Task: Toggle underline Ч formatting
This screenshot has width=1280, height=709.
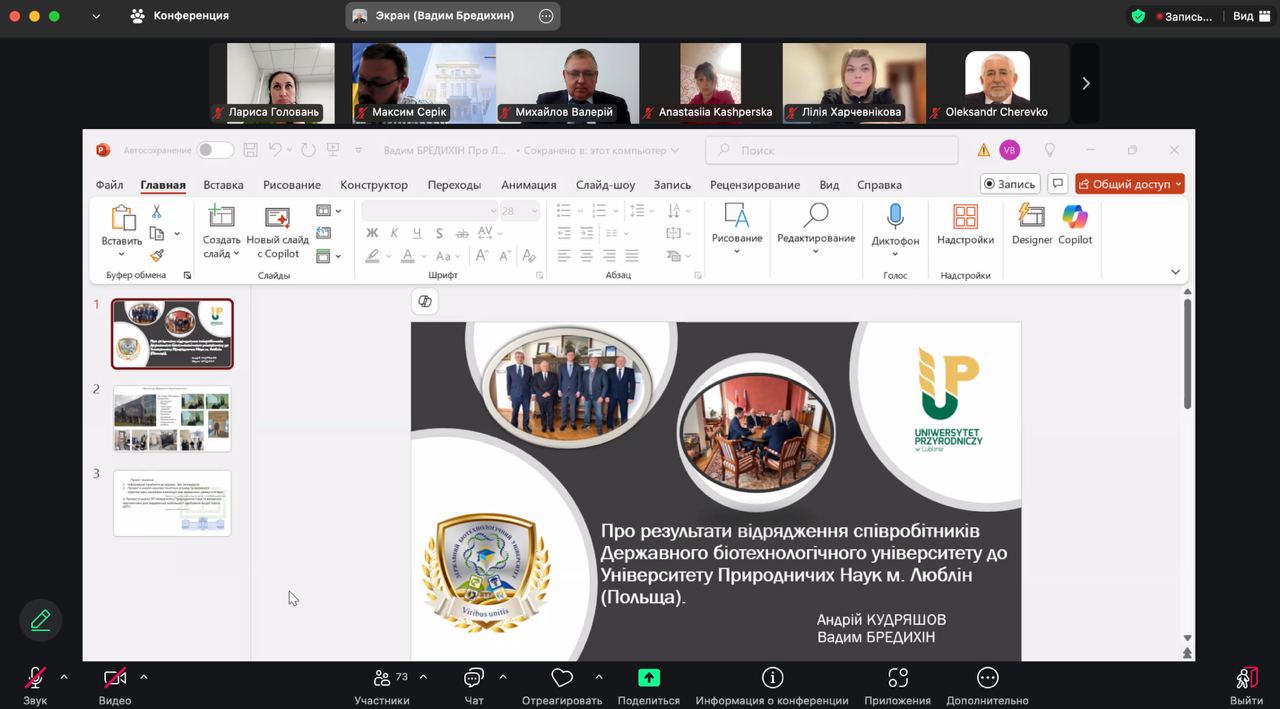Action: pos(416,233)
